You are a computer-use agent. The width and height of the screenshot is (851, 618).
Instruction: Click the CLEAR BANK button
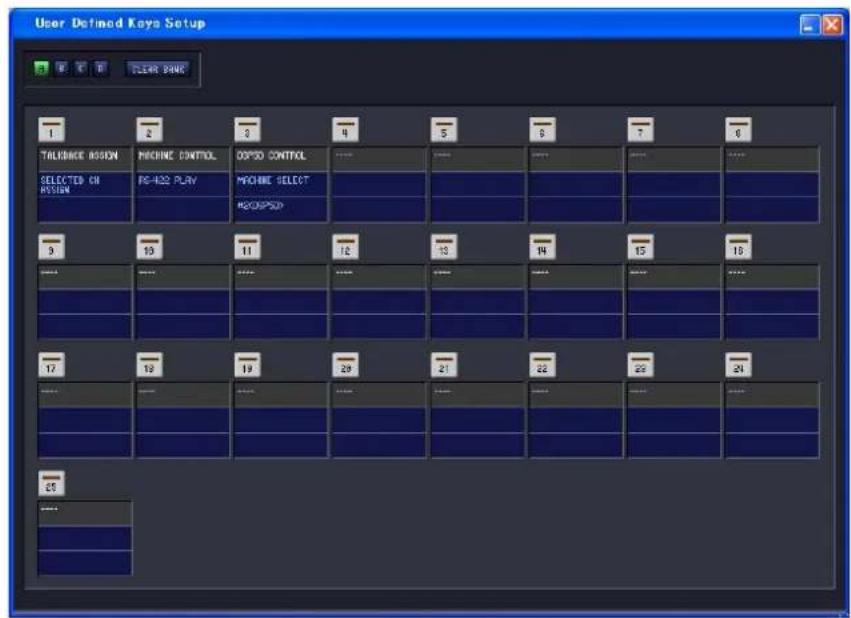(158, 69)
